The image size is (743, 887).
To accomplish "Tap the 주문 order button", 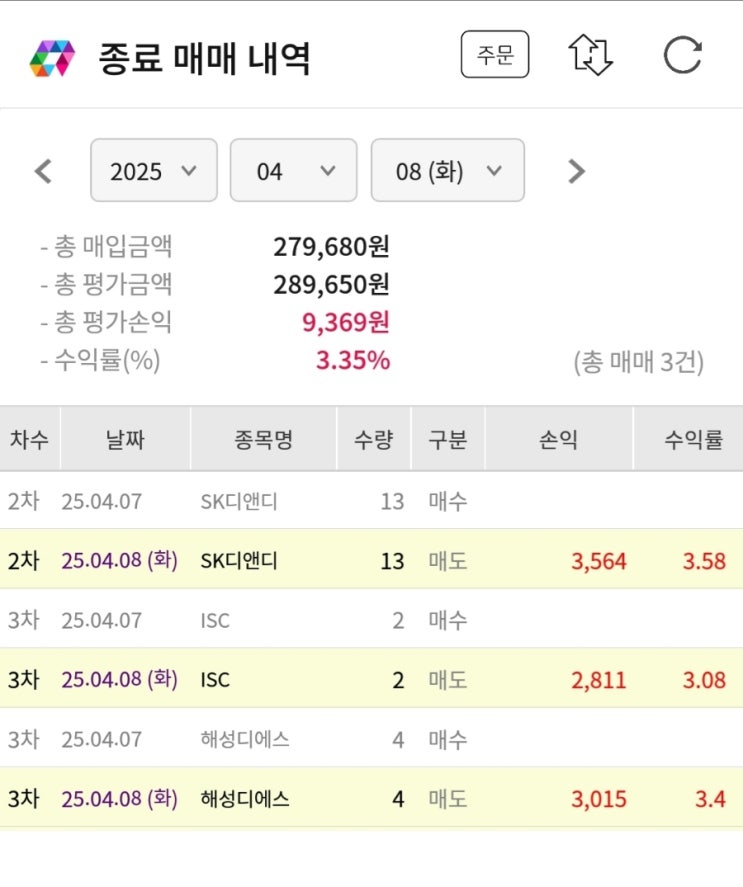I will click(x=494, y=55).
